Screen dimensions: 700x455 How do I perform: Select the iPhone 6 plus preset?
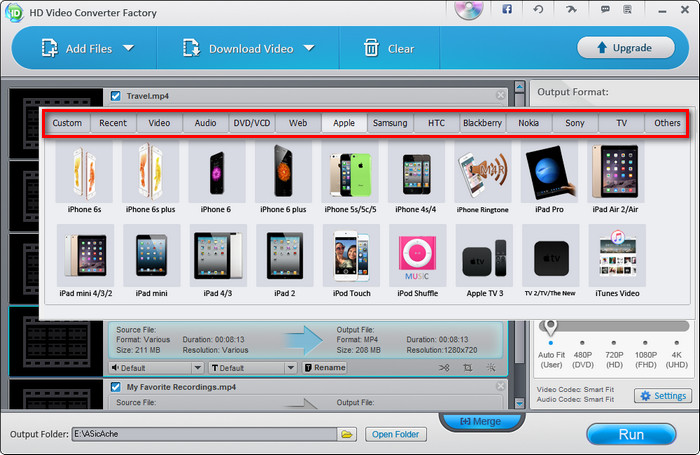283,178
